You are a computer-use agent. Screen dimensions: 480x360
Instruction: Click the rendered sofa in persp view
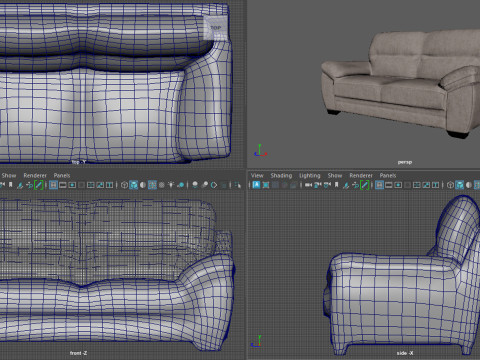[400, 83]
